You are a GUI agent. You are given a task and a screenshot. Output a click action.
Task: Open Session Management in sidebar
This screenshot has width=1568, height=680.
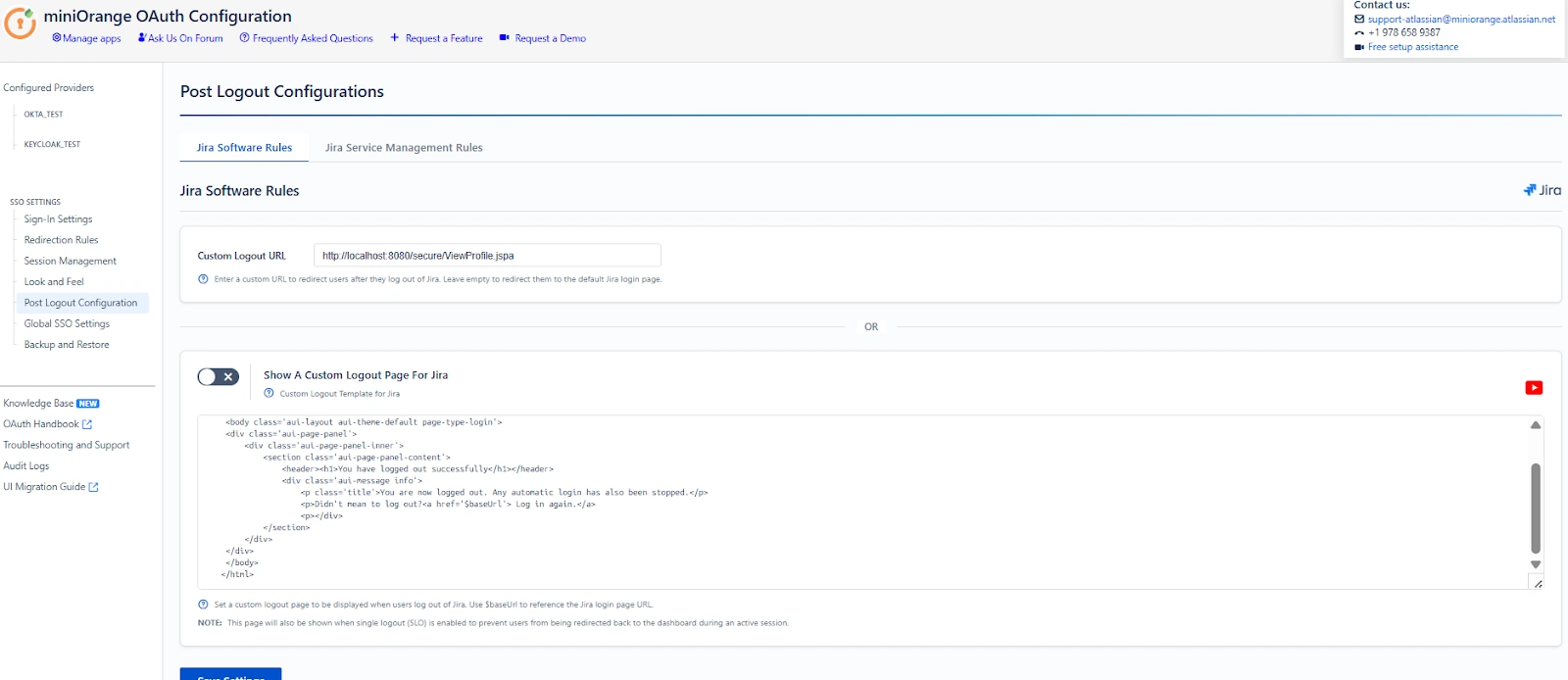(x=71, y=262)
